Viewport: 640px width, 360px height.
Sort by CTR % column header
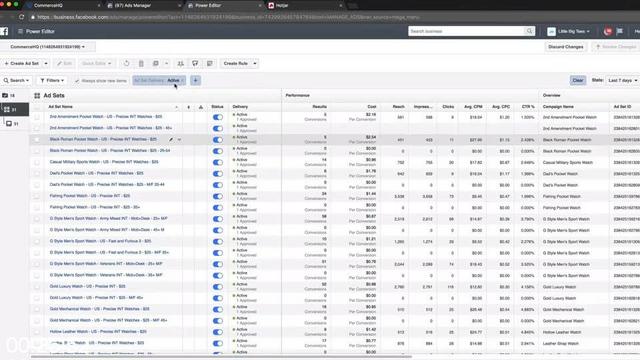[x=528, y=107]
